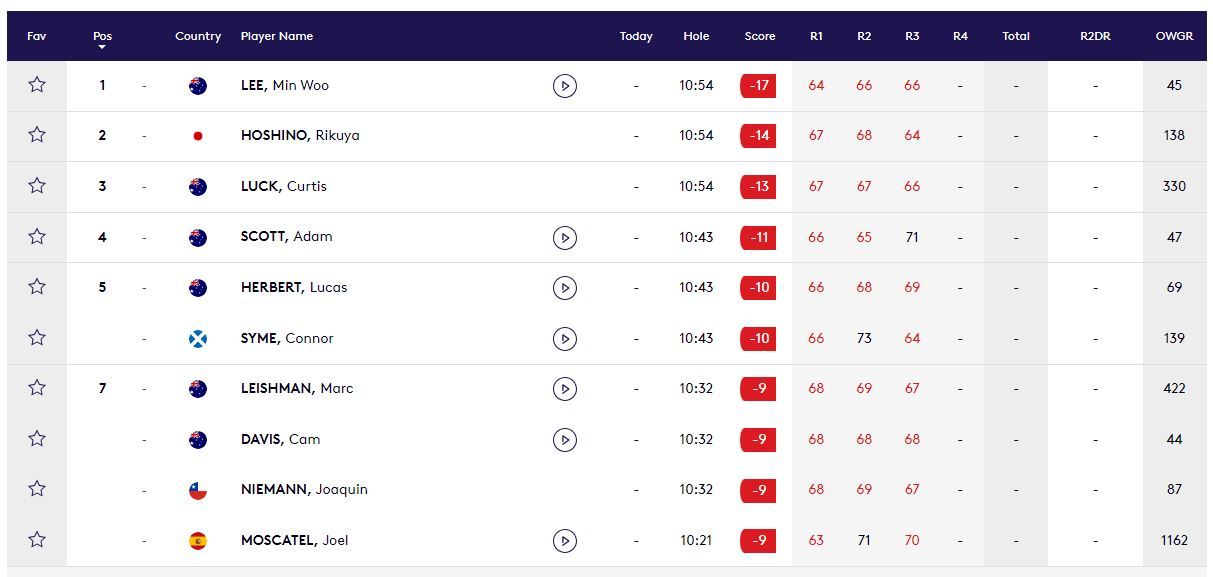This screenshot has width=1213, height=577.
Task: Open SCOTT, Adam player profile link
Action: click(x=286, y=237)
